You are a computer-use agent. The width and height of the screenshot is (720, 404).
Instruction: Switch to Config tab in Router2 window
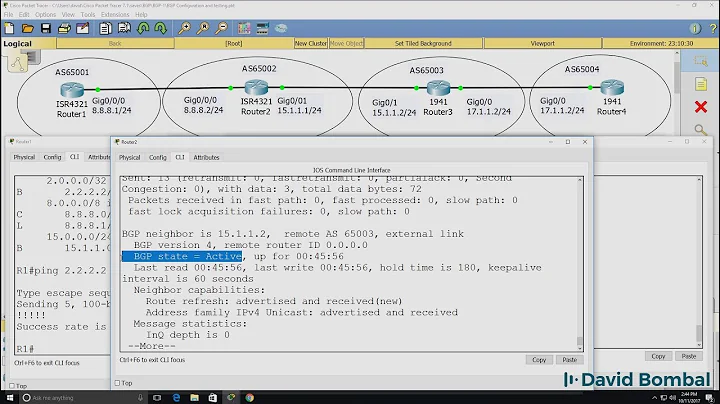pos(158,157)
